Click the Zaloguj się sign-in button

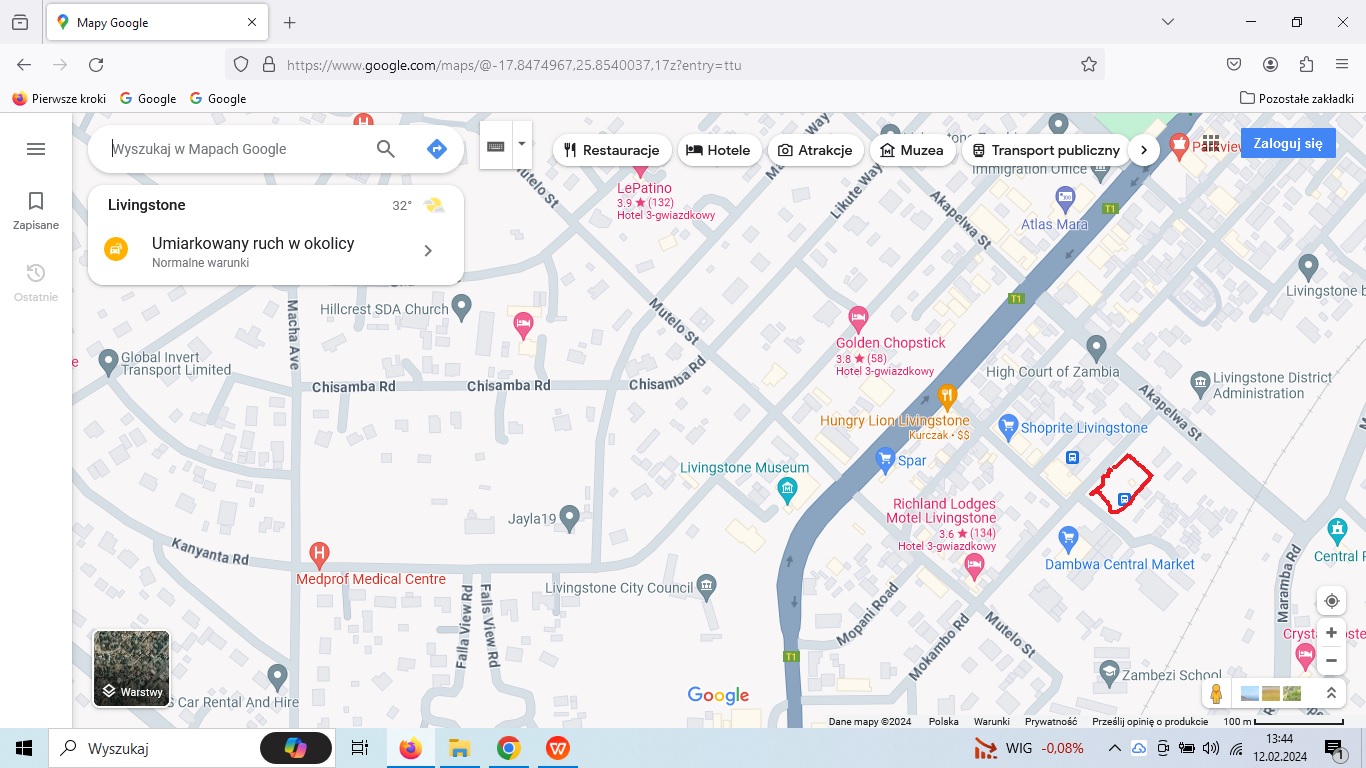[1288, 143]
